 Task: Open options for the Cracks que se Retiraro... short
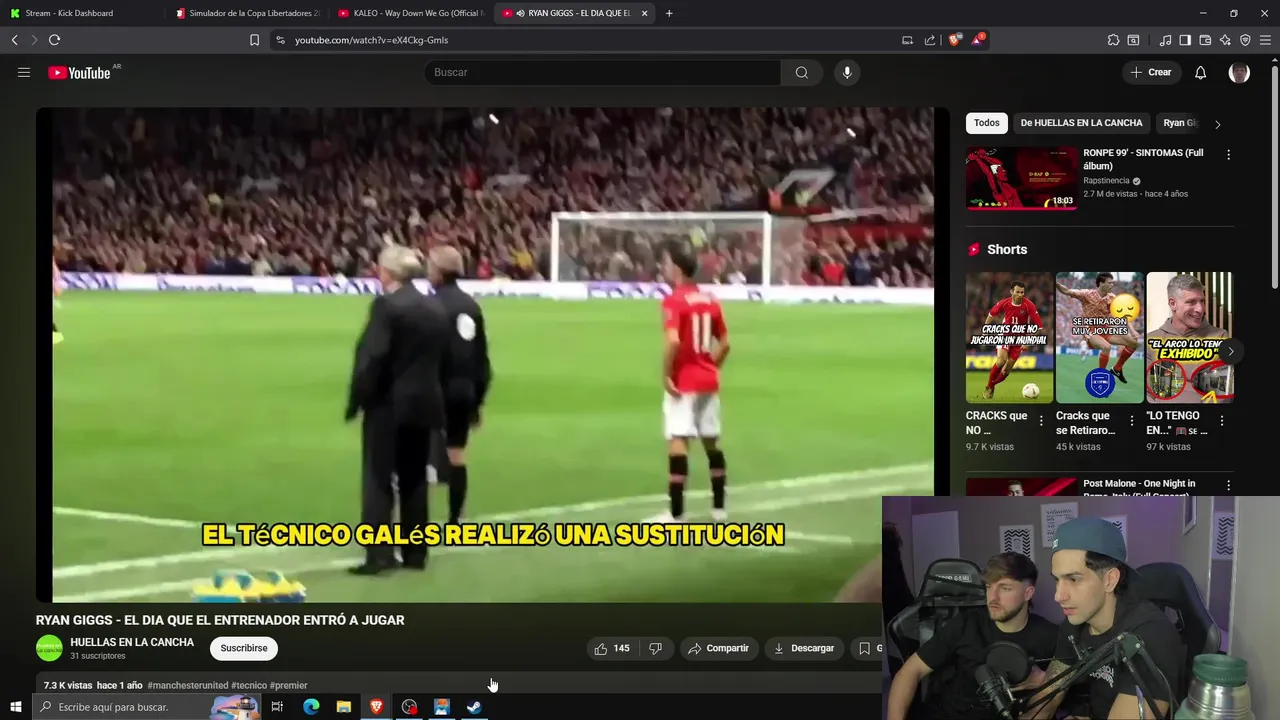1131,421
